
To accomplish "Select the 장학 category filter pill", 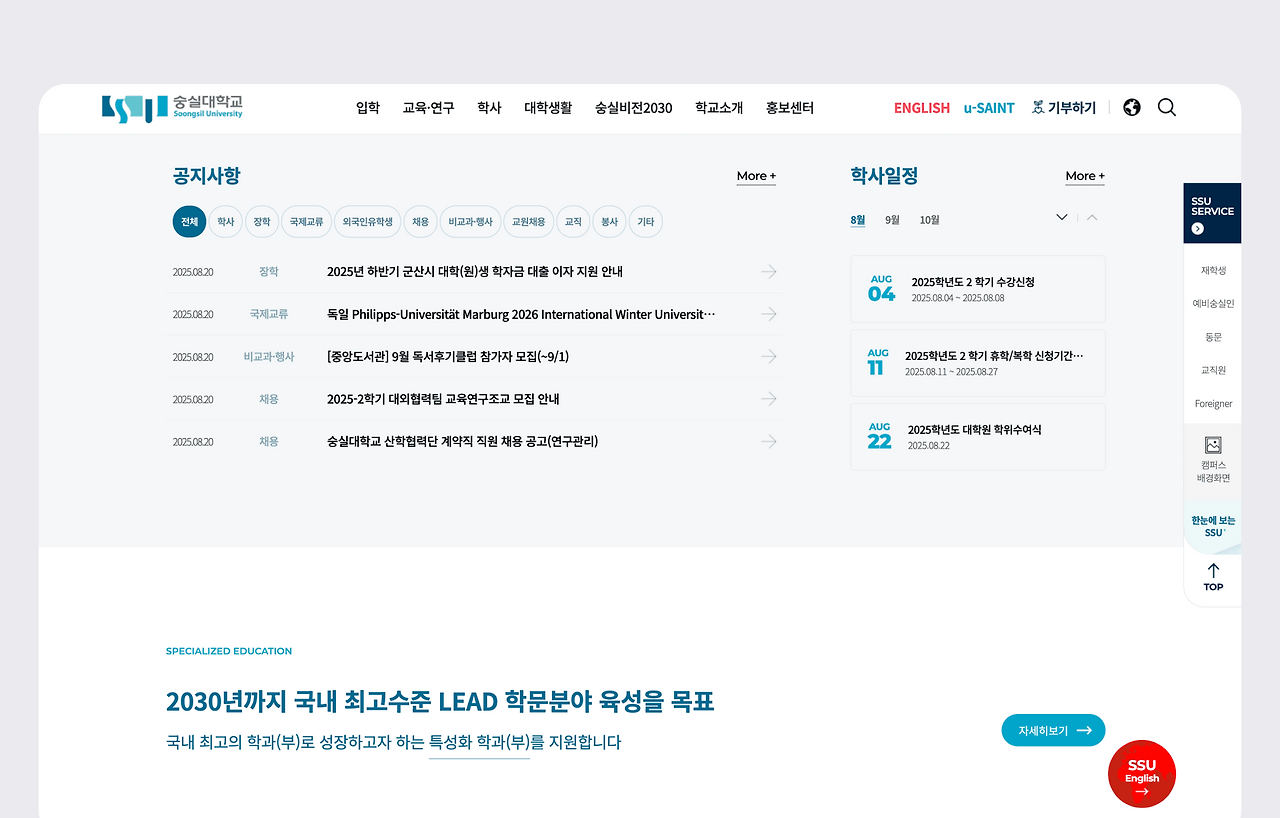I will click(x=261, y=221).
